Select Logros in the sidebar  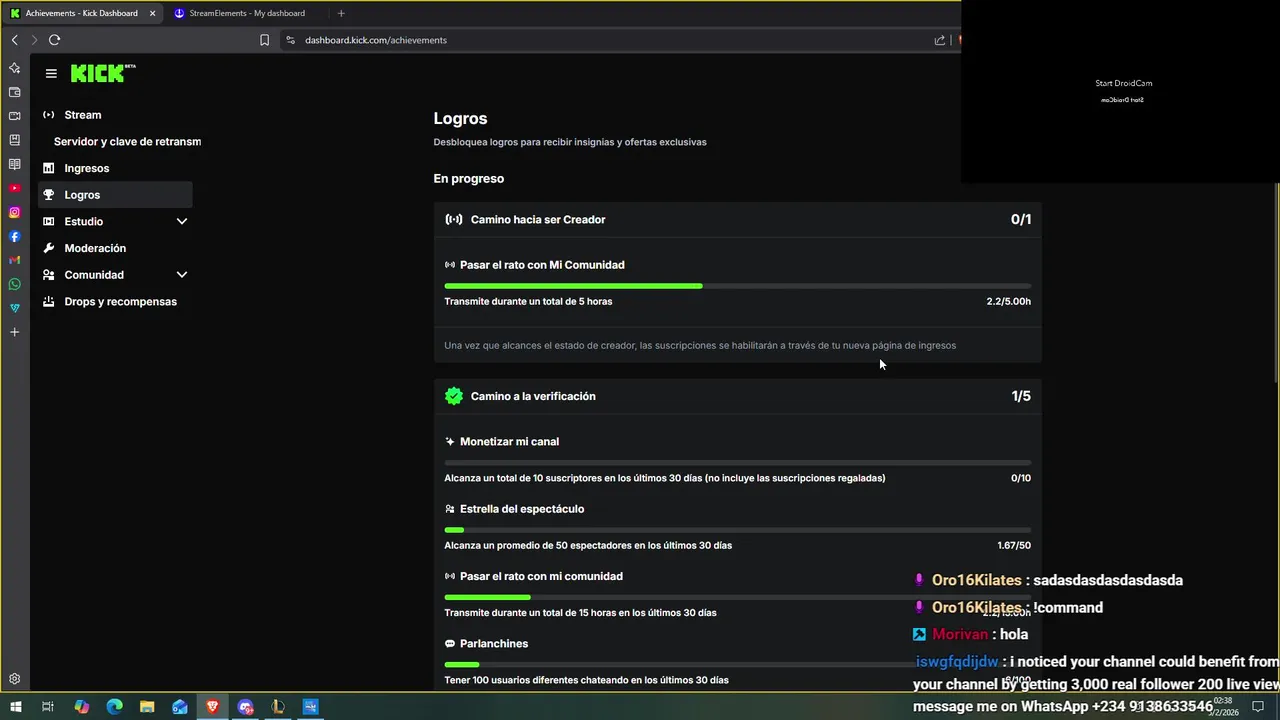pos(115,195)
